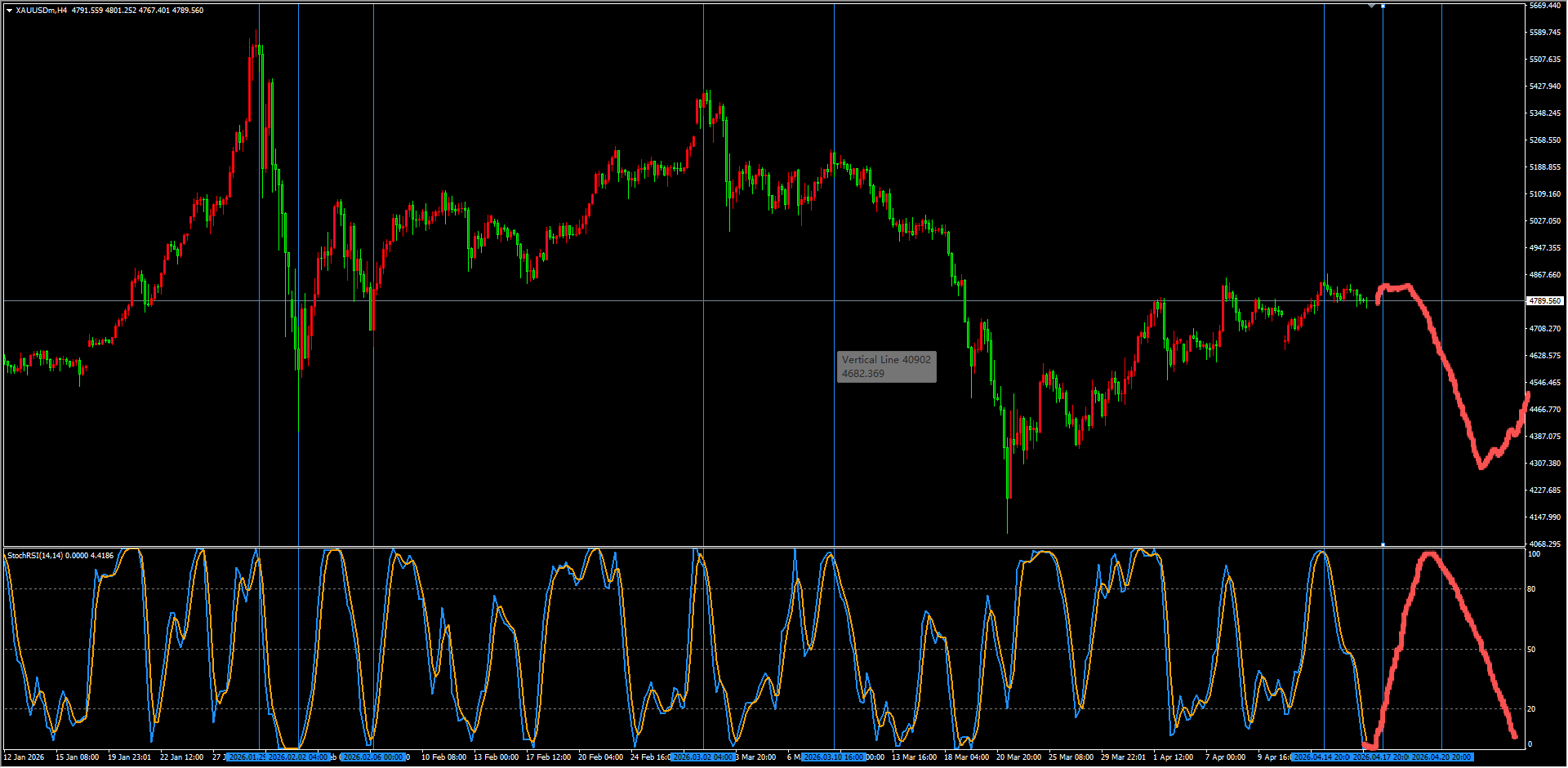Click the 10 Feb 08:00 time axis label

point(444,757)
